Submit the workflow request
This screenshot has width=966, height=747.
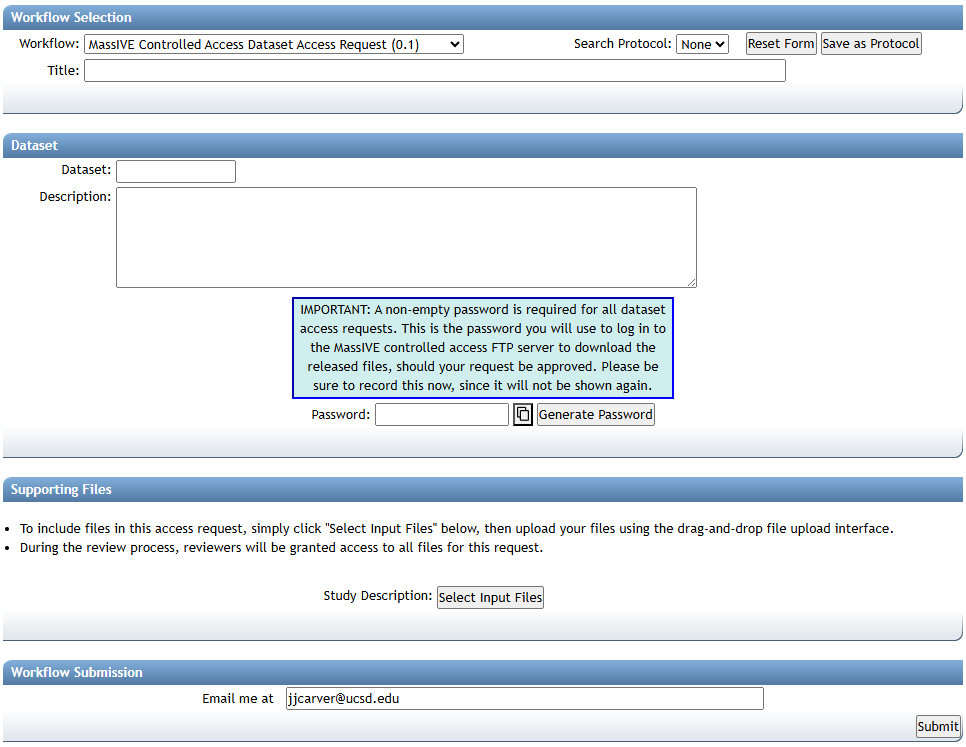coord(938,727)
